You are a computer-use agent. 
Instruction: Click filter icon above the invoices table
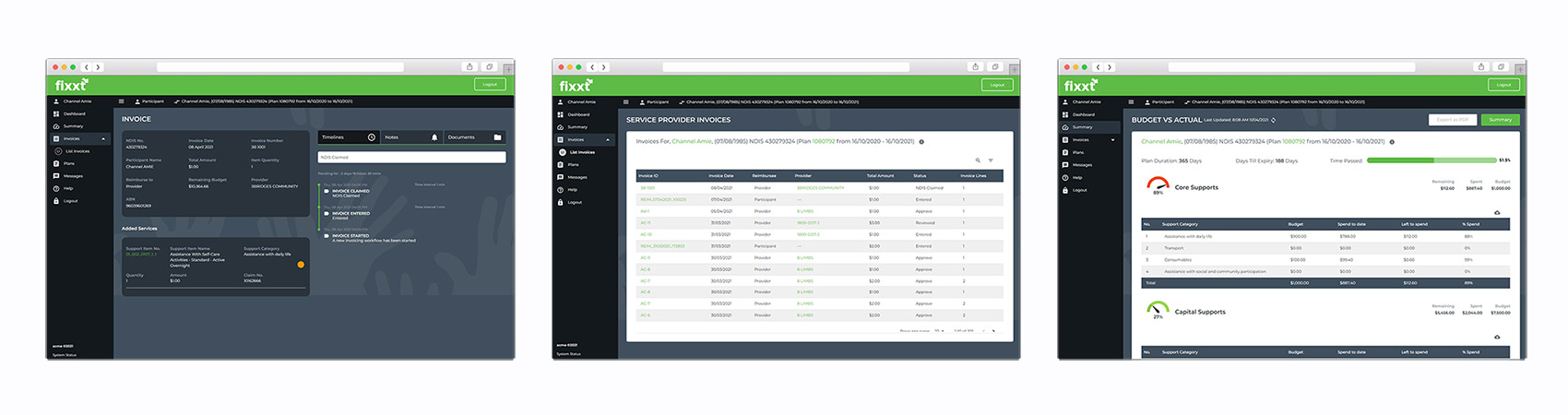pos(991,160)
